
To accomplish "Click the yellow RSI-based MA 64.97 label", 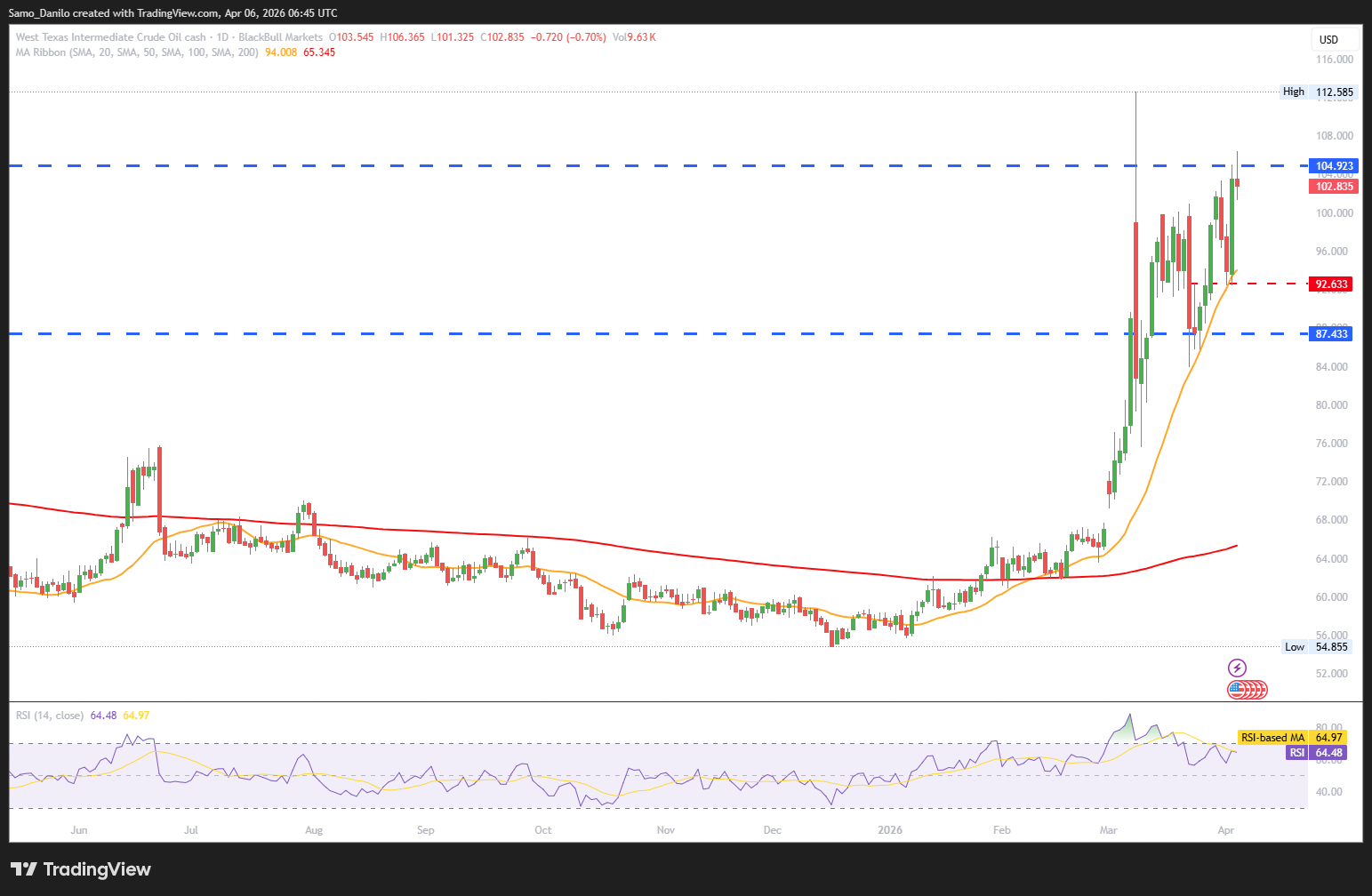I will 1292,738.
